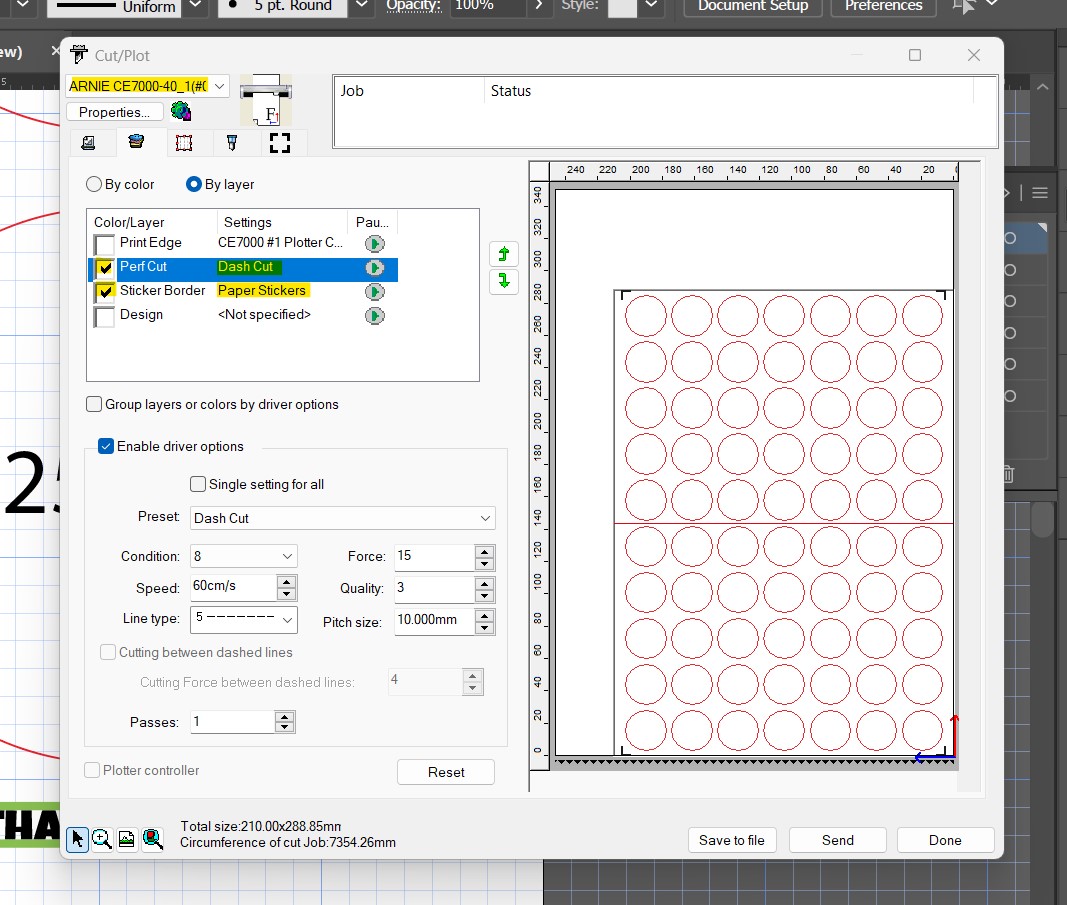Select the arrow pointer tool in Cut/Plot
Viewport: 1067px width, 905px height.
[x=77, y=839]
